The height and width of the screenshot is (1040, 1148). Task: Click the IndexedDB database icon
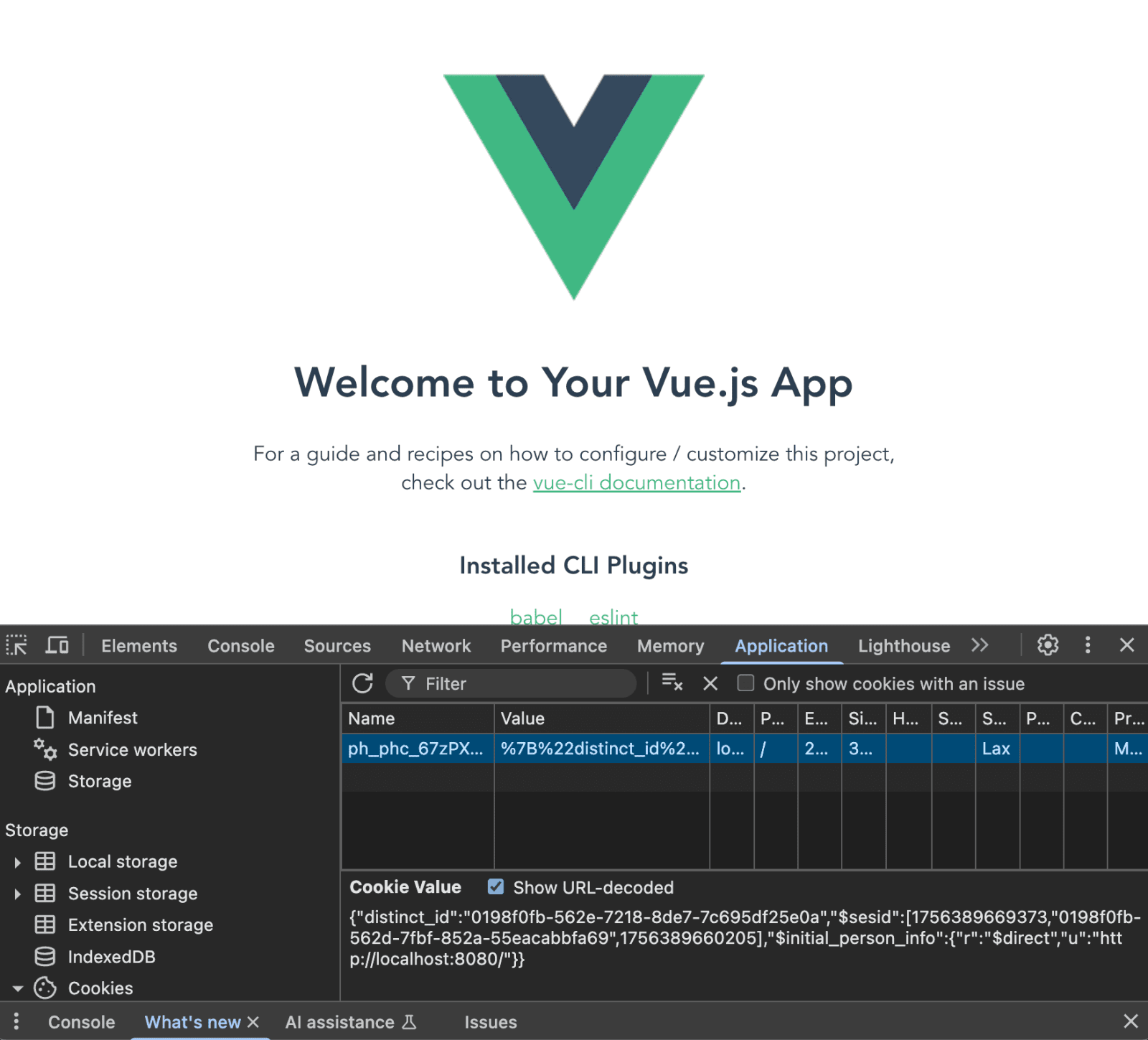click(45, 956)
